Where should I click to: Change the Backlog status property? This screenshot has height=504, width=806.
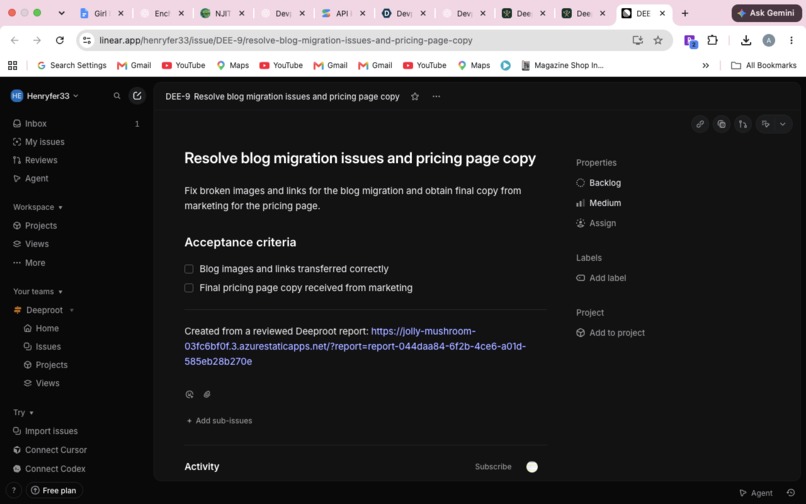click(599, 183)
